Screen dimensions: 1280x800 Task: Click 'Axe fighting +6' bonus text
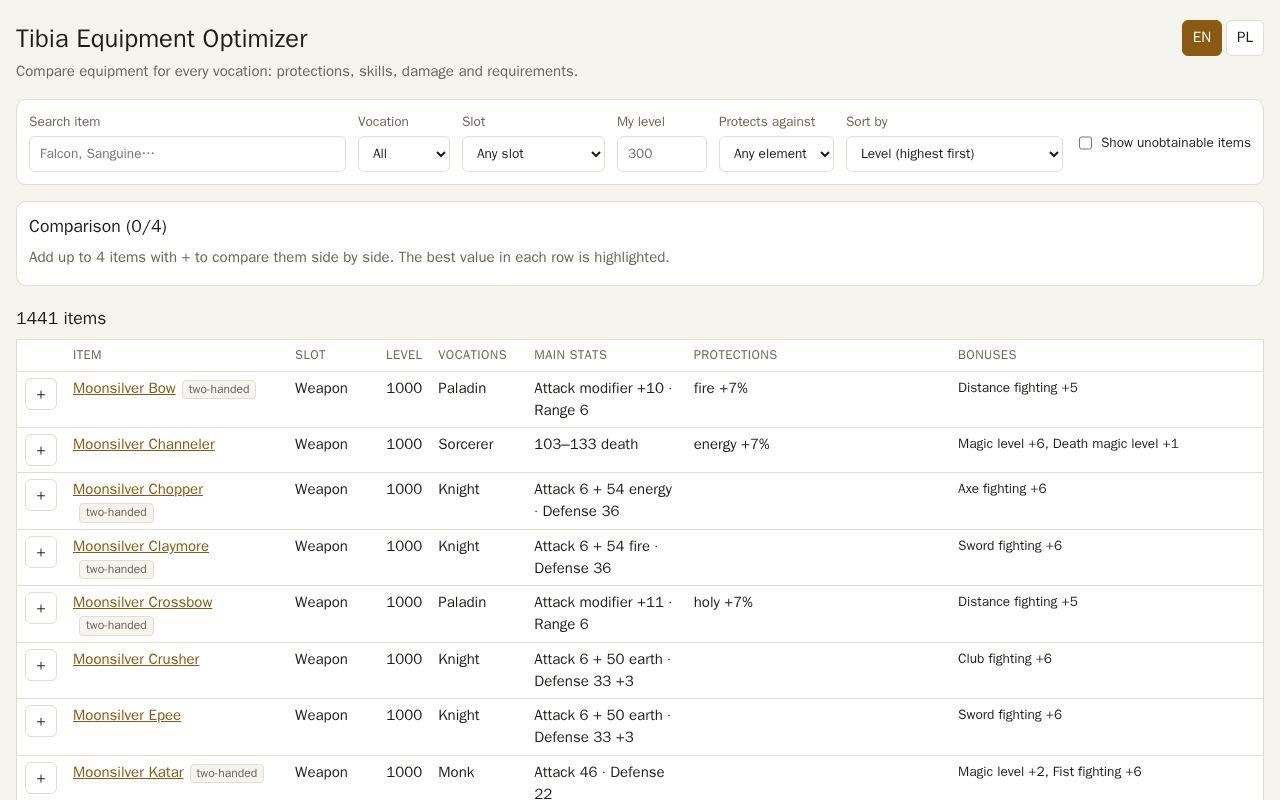pos(1002,489)
